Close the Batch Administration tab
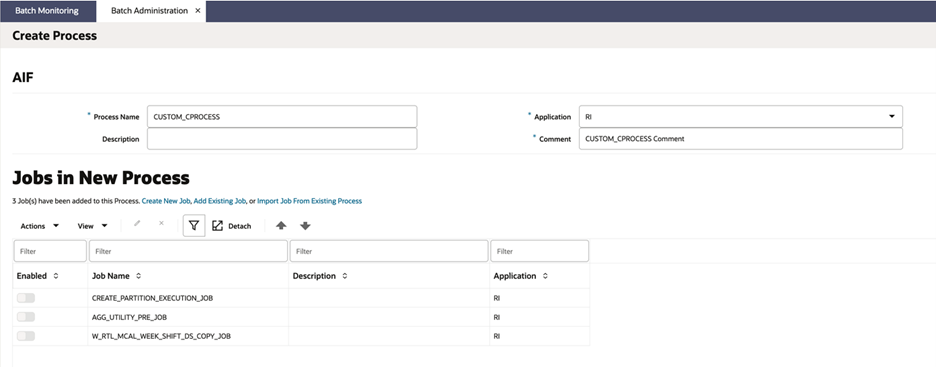 198,11
